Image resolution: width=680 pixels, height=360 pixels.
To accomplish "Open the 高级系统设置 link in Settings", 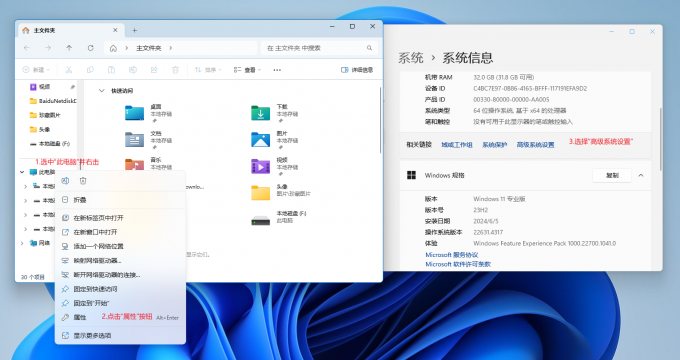I will [535, 145].
